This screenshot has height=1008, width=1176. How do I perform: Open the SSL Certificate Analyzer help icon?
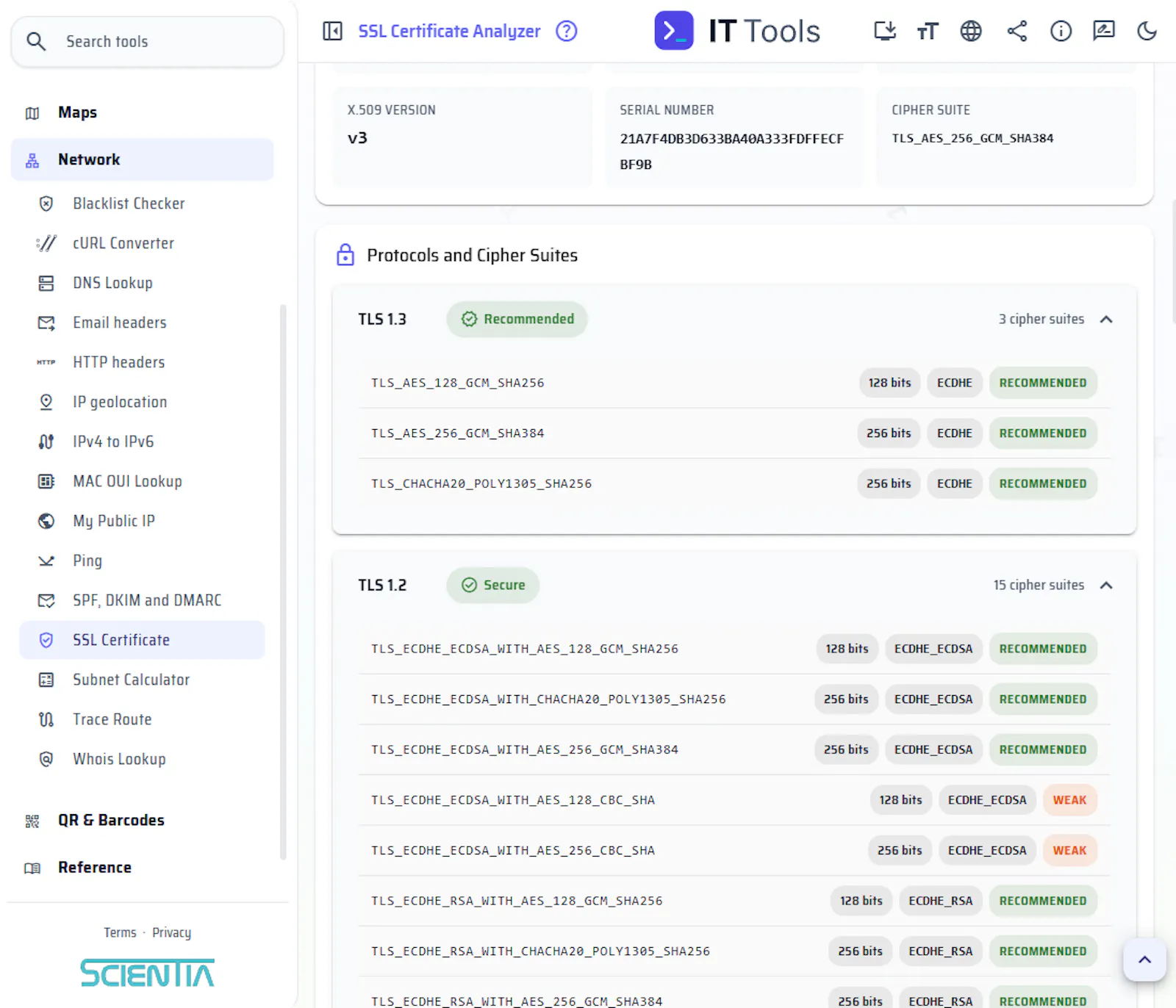566,31
